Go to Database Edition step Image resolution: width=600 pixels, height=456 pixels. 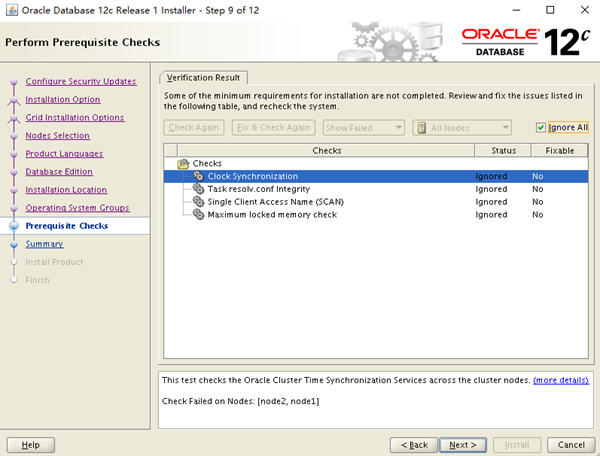point(59,172)
